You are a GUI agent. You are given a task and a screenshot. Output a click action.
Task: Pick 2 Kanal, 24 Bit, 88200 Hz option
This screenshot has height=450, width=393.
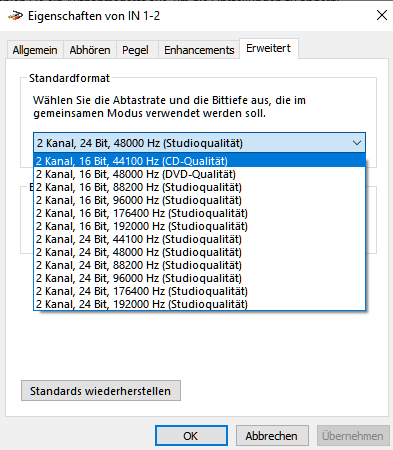click(x=199, y=265)
